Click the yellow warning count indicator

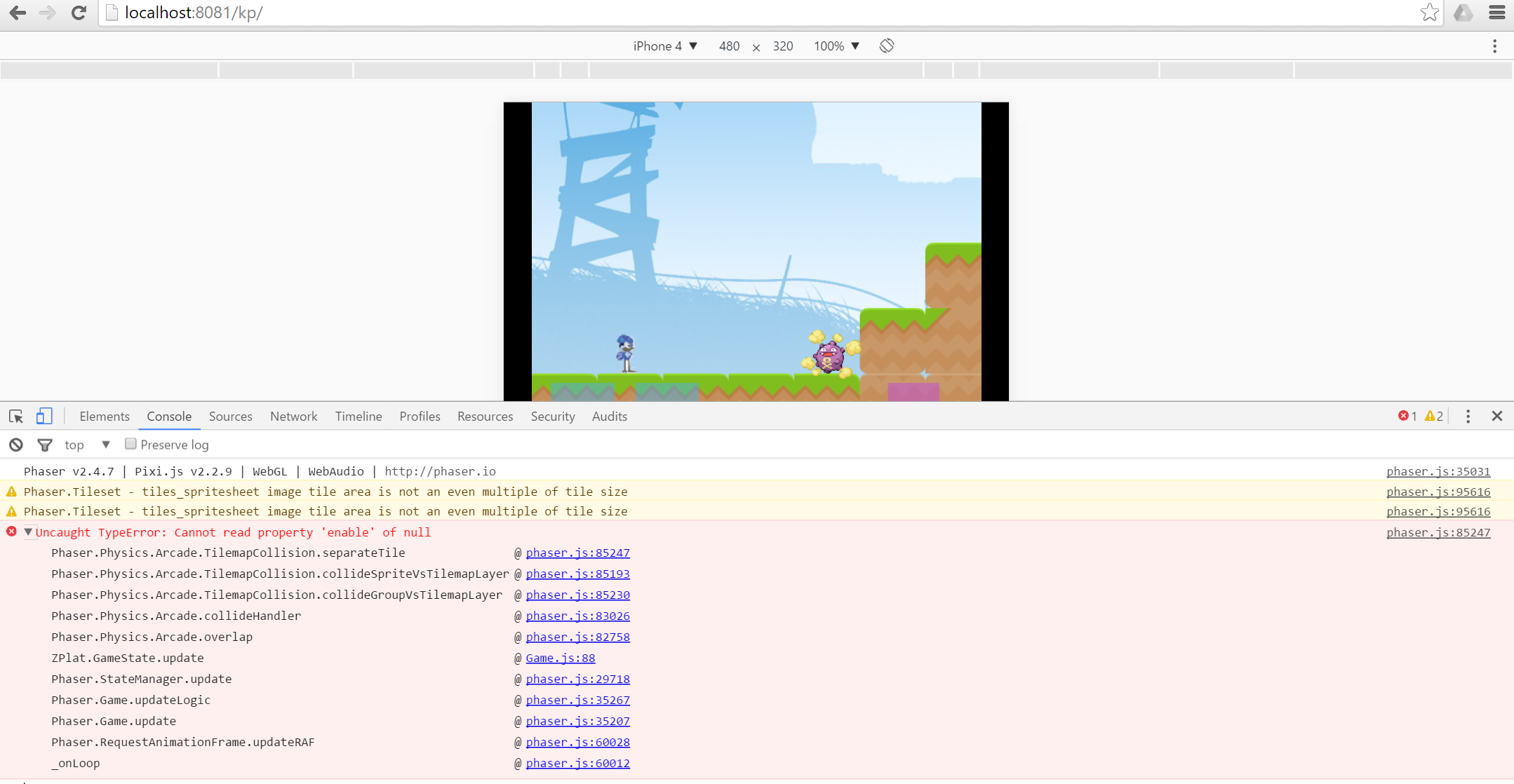(1434, 416)
